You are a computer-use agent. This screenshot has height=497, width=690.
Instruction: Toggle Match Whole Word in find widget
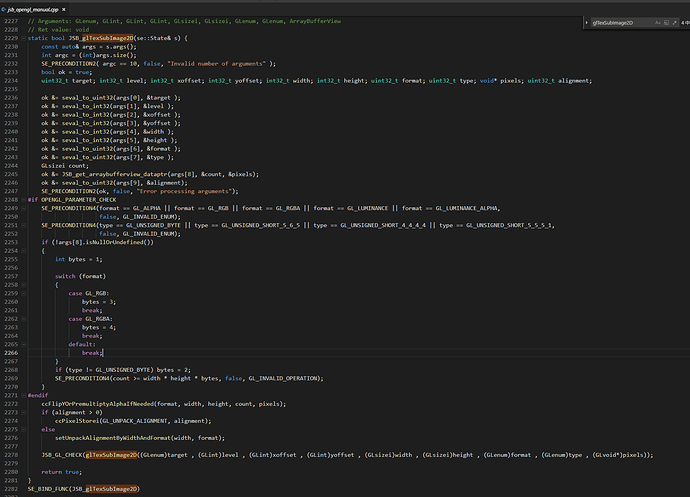tap(666, 23)
